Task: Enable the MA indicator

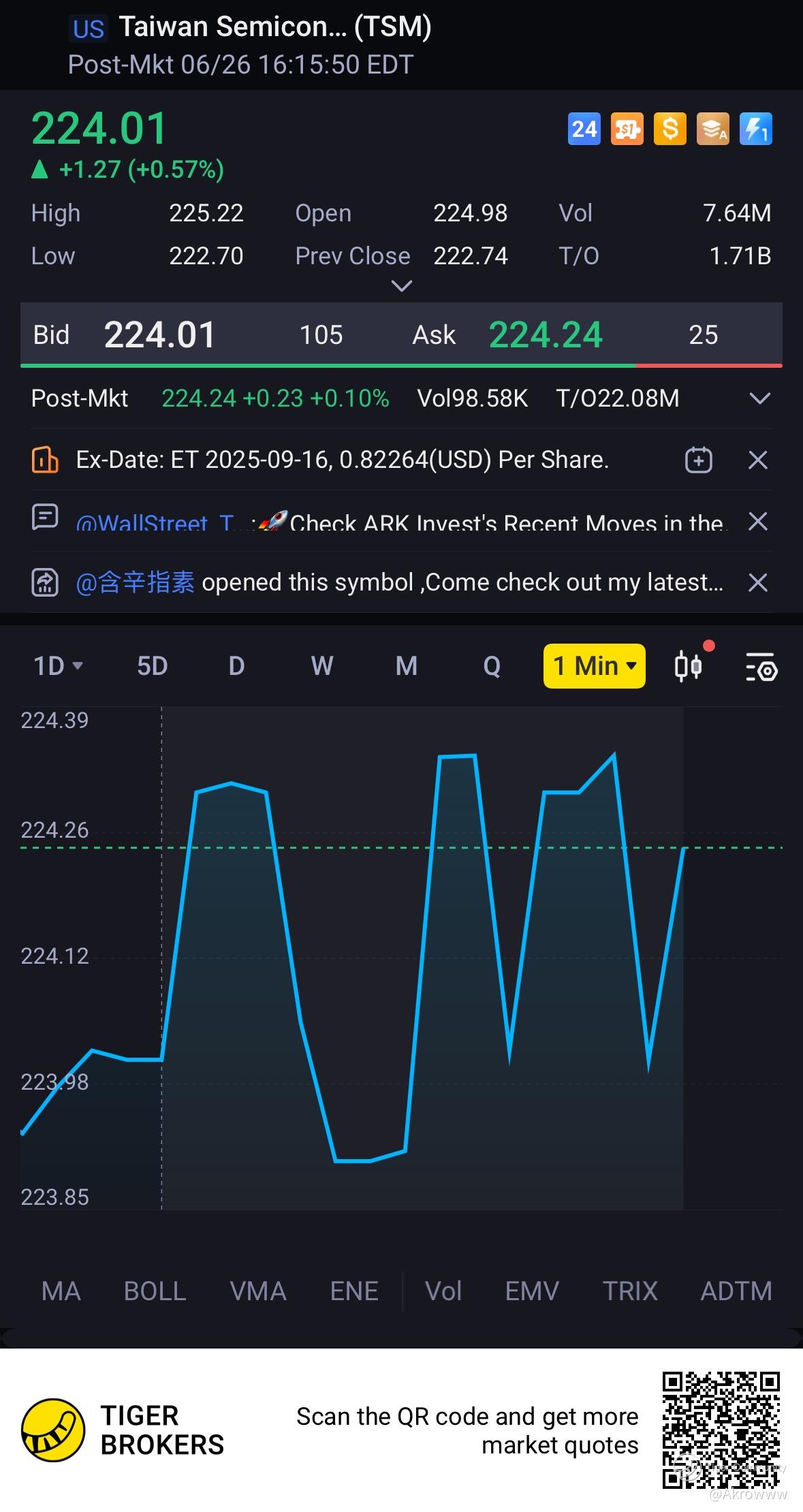Action: pos(61,1291)
